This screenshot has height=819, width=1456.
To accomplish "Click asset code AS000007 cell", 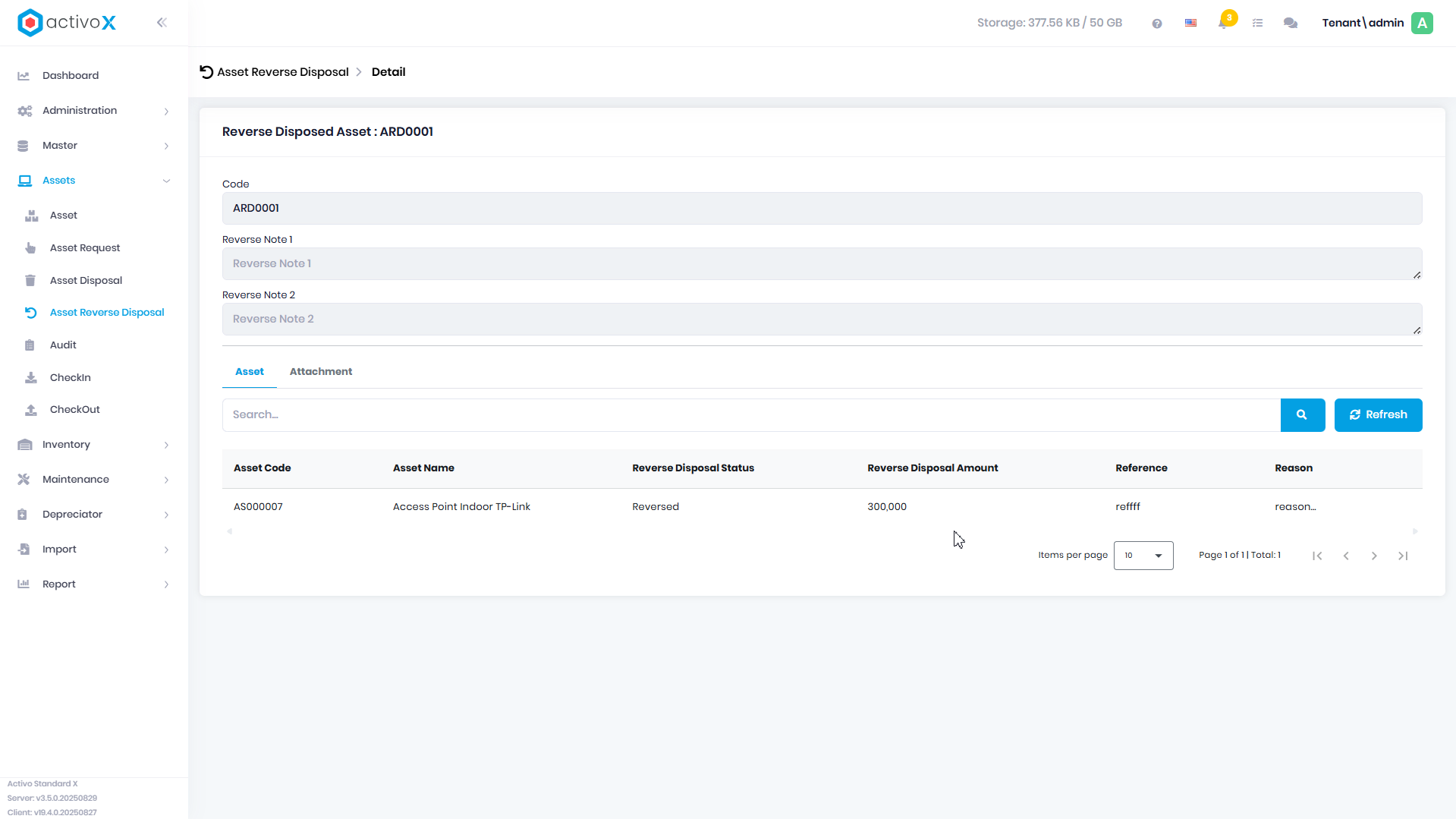I will (x=258, y=507).
